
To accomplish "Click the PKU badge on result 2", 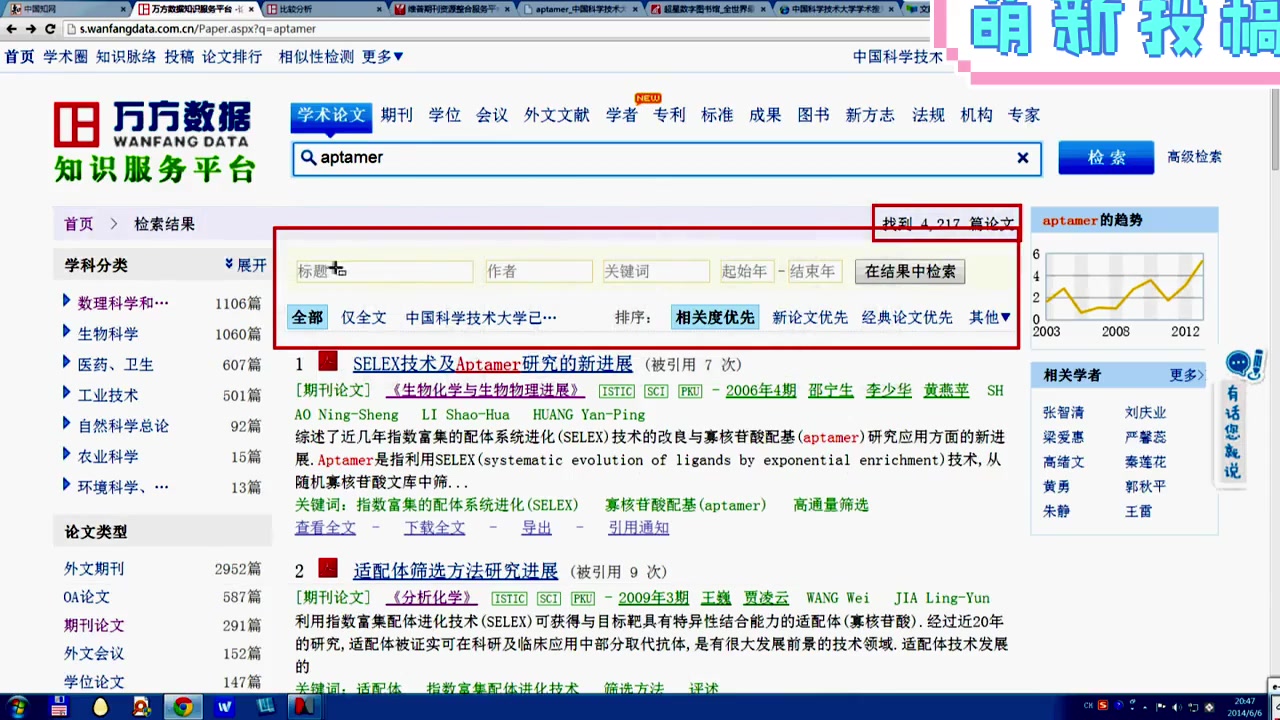I will click(x=583, y=599).
